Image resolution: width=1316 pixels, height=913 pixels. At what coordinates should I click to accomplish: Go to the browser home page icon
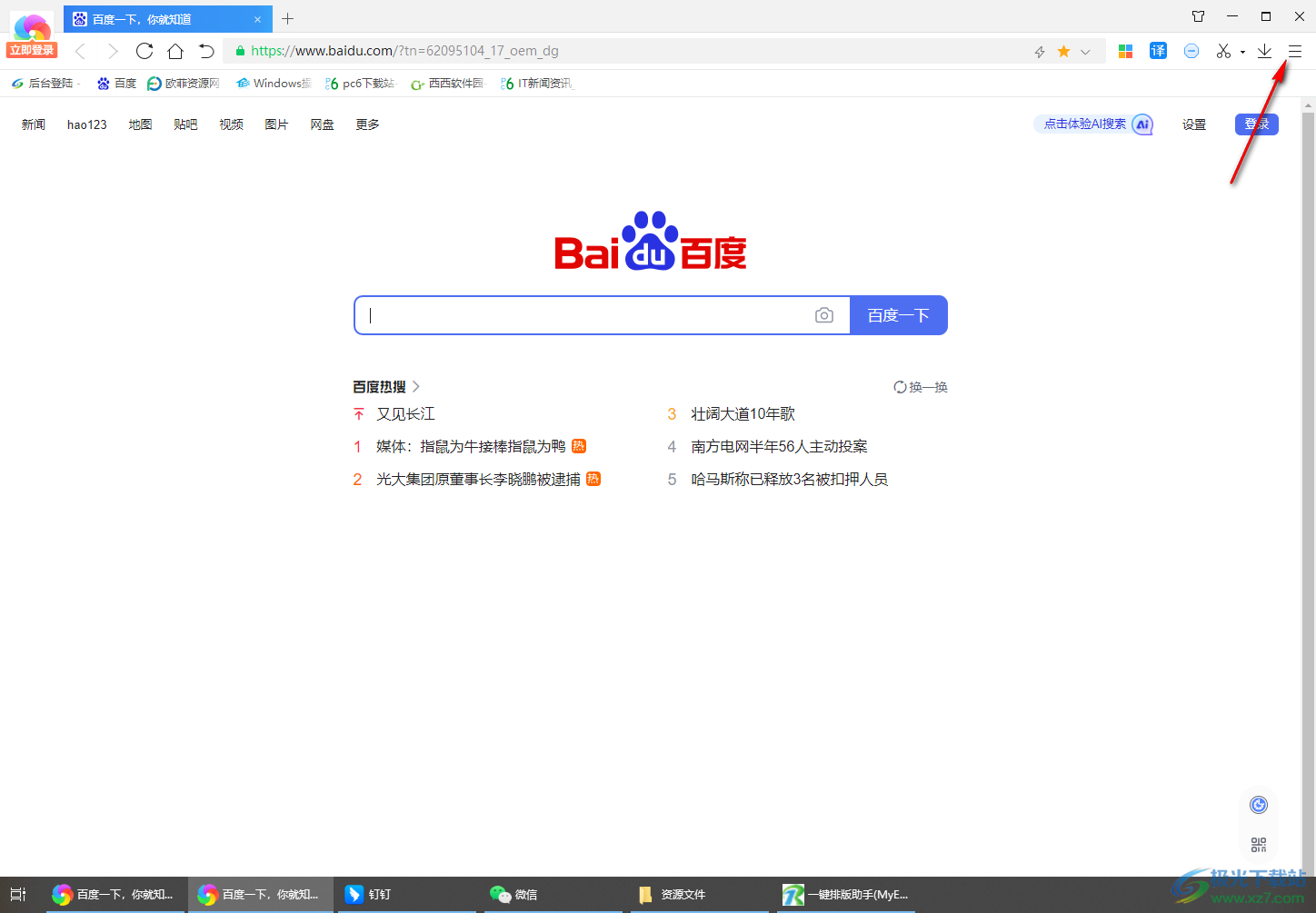coord(175,51)
